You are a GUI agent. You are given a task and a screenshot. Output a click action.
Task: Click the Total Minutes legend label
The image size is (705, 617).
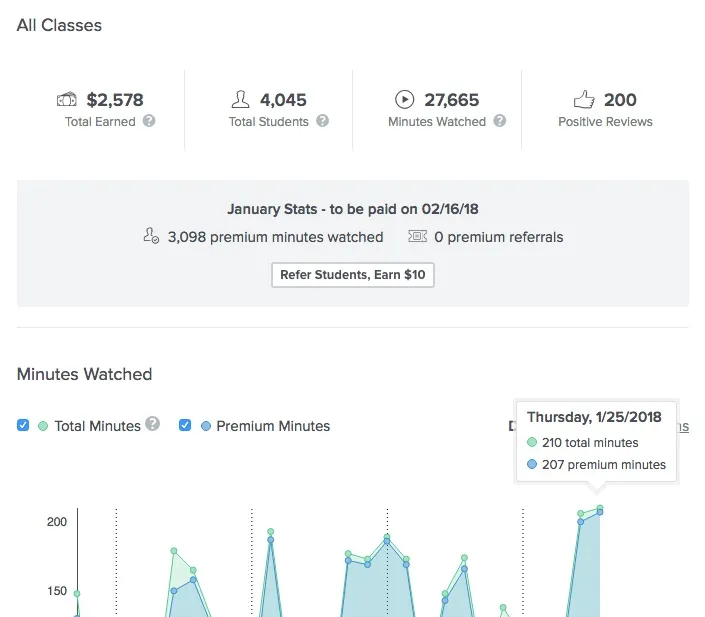pyautogui.click(x=98, y=426)
